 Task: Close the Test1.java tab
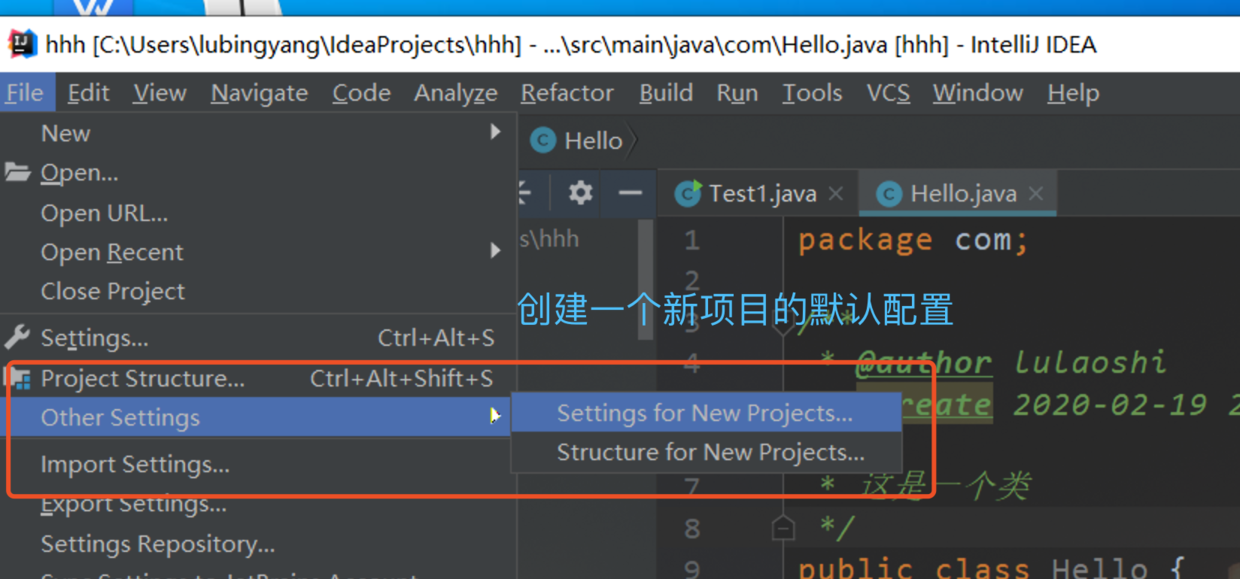[836, 193]
